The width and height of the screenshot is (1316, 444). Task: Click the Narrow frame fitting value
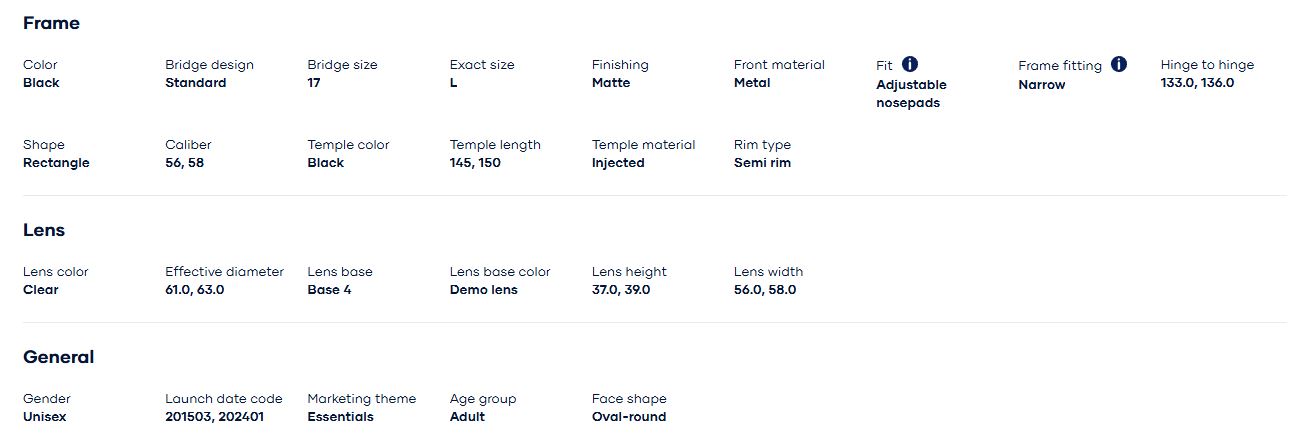tap(1041, 85)
